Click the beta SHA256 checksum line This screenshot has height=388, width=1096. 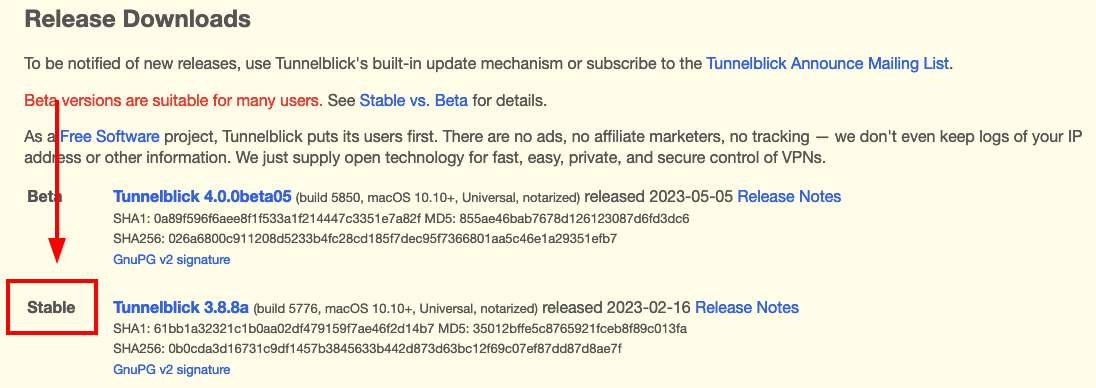pos(365,239)
